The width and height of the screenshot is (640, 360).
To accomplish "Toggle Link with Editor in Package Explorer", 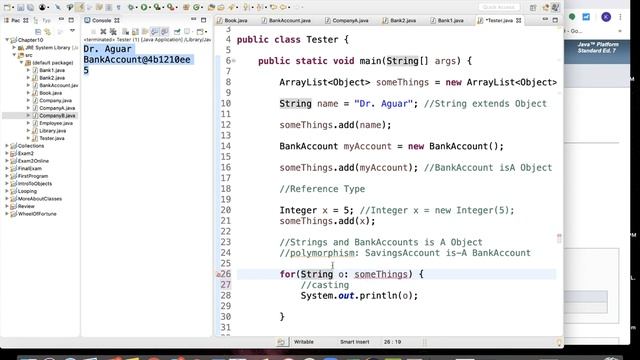I will [x=48, y=31].
